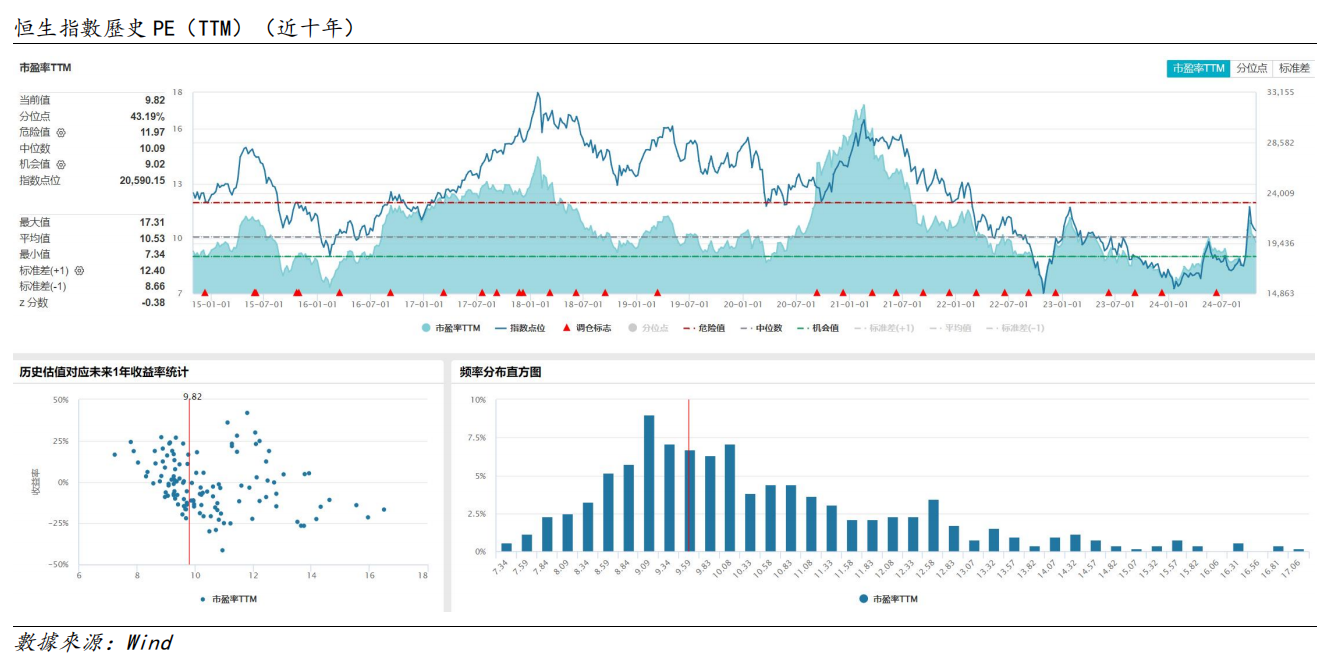Toggle 市盈率TTM legend under the histogram
Image resolution: width=1317 pixels, height=667 pixels.
click(887, 599)
